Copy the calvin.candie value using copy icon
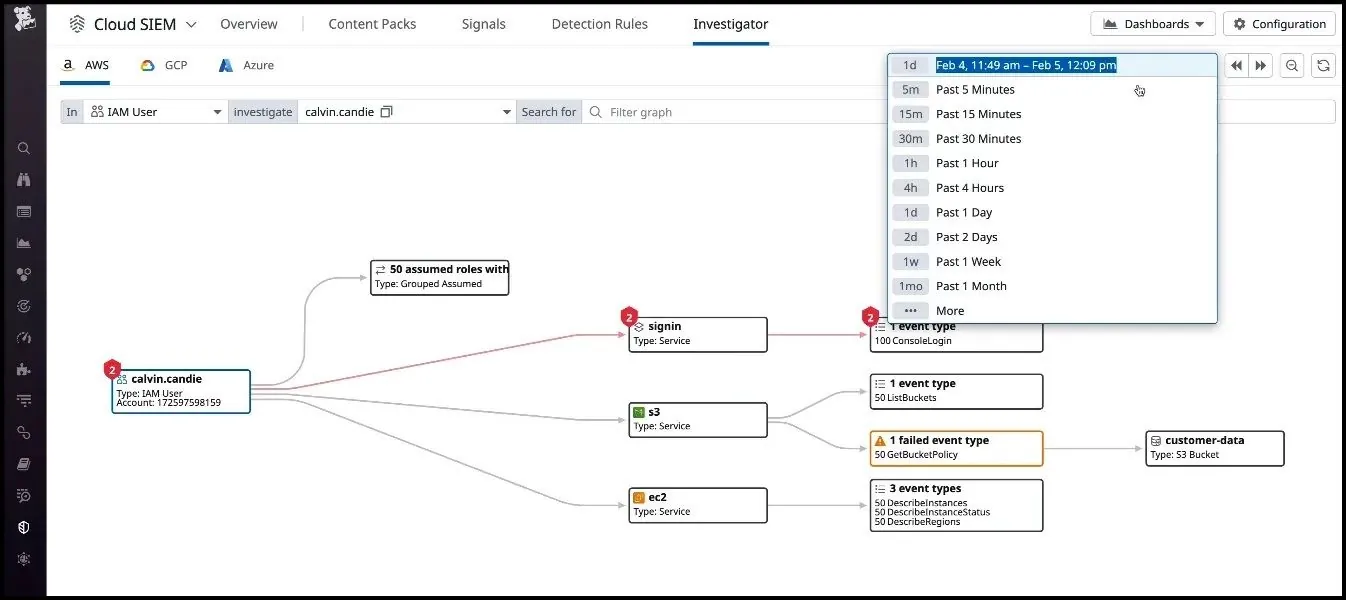Image resolution: width=1346 pixels, height=600 pixels. (x=387, y=112)
